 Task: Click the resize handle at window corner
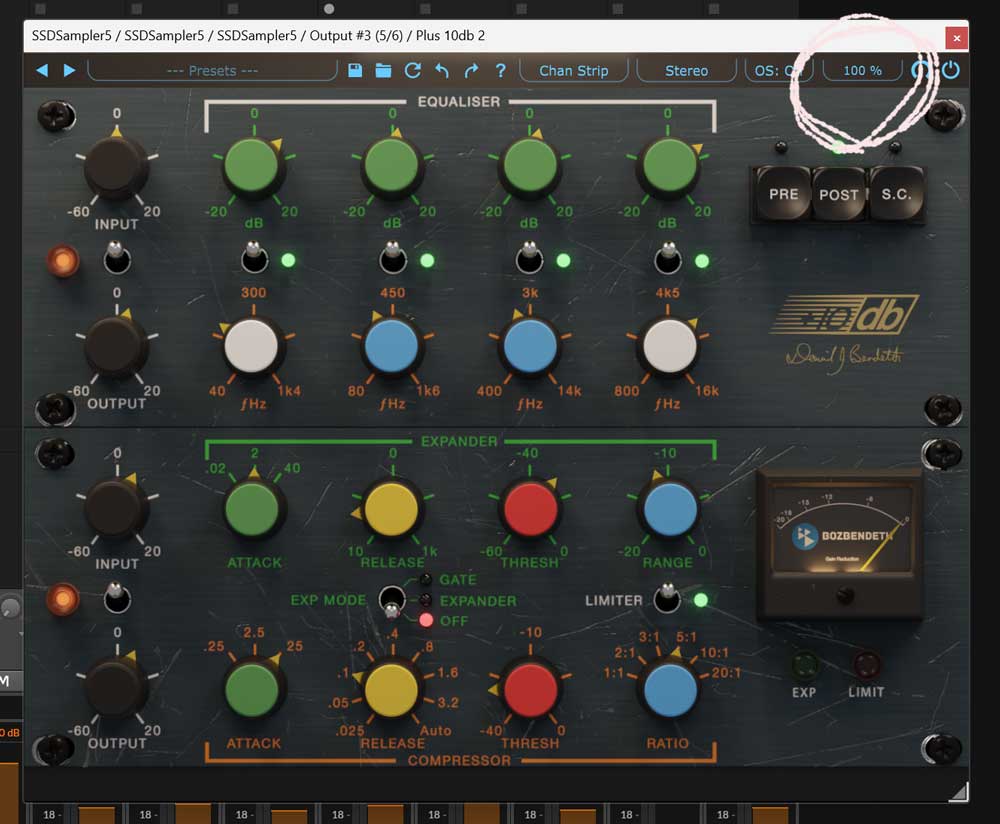point(957,792)
